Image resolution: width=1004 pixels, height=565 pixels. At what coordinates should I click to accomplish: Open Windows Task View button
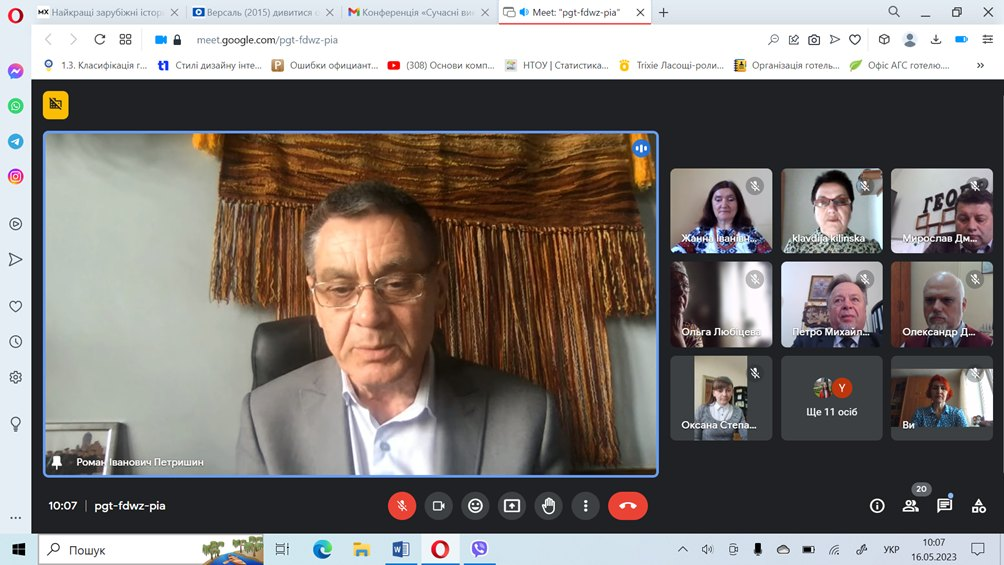pos(282,550)
